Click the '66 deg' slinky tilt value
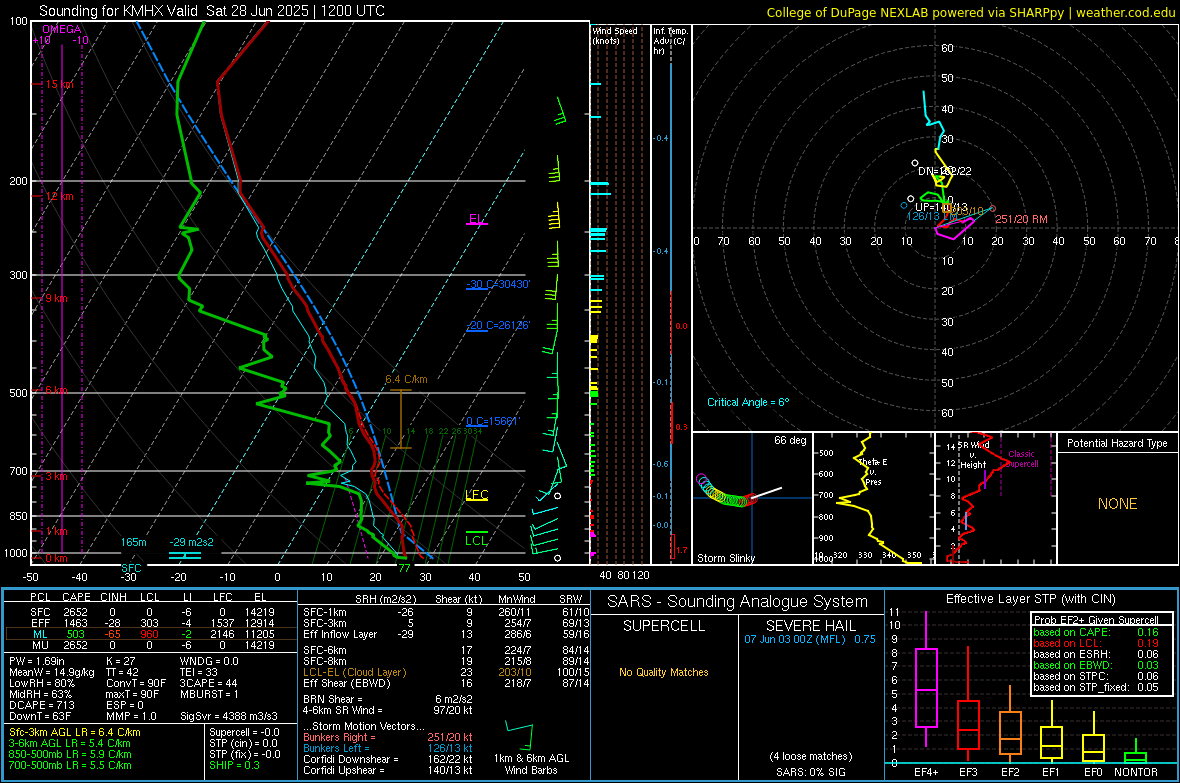 pyautogui.click(x=790, y=440)
